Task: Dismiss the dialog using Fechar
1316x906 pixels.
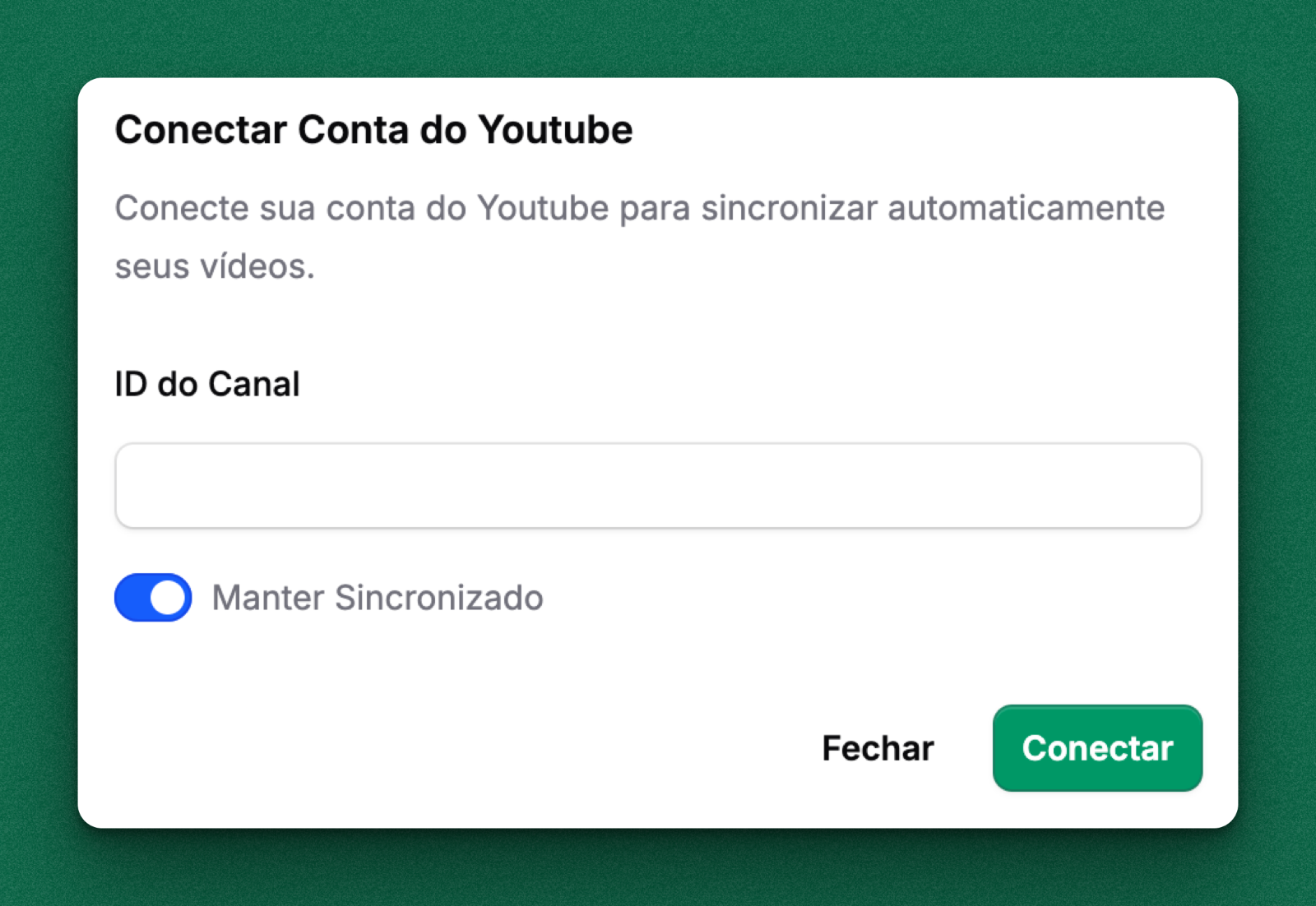Action: point(878,748)
